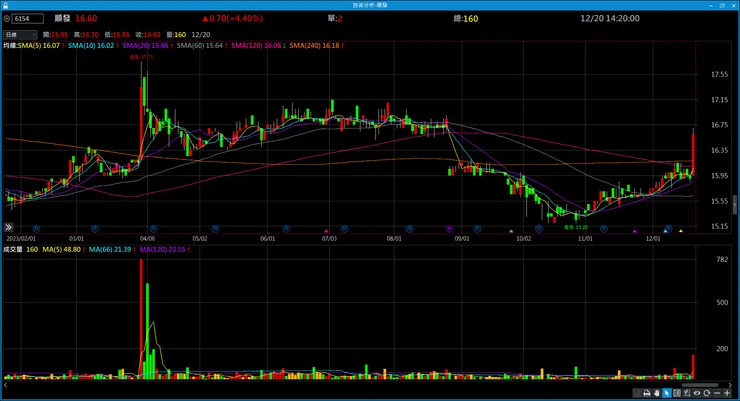The image size is (740, 401).
Task: Click the magenta triangle marker near 07/03
Action: [326, 231]
